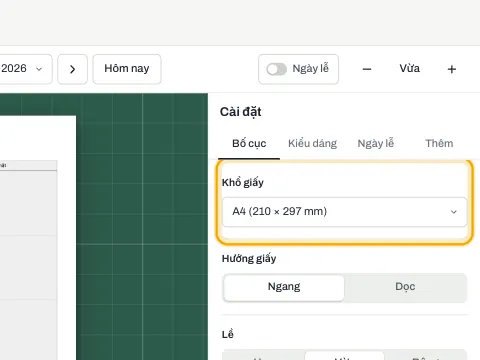The image size is (480, 360).
Task: Click the white calendar page preview
Action: pos(38,238)
